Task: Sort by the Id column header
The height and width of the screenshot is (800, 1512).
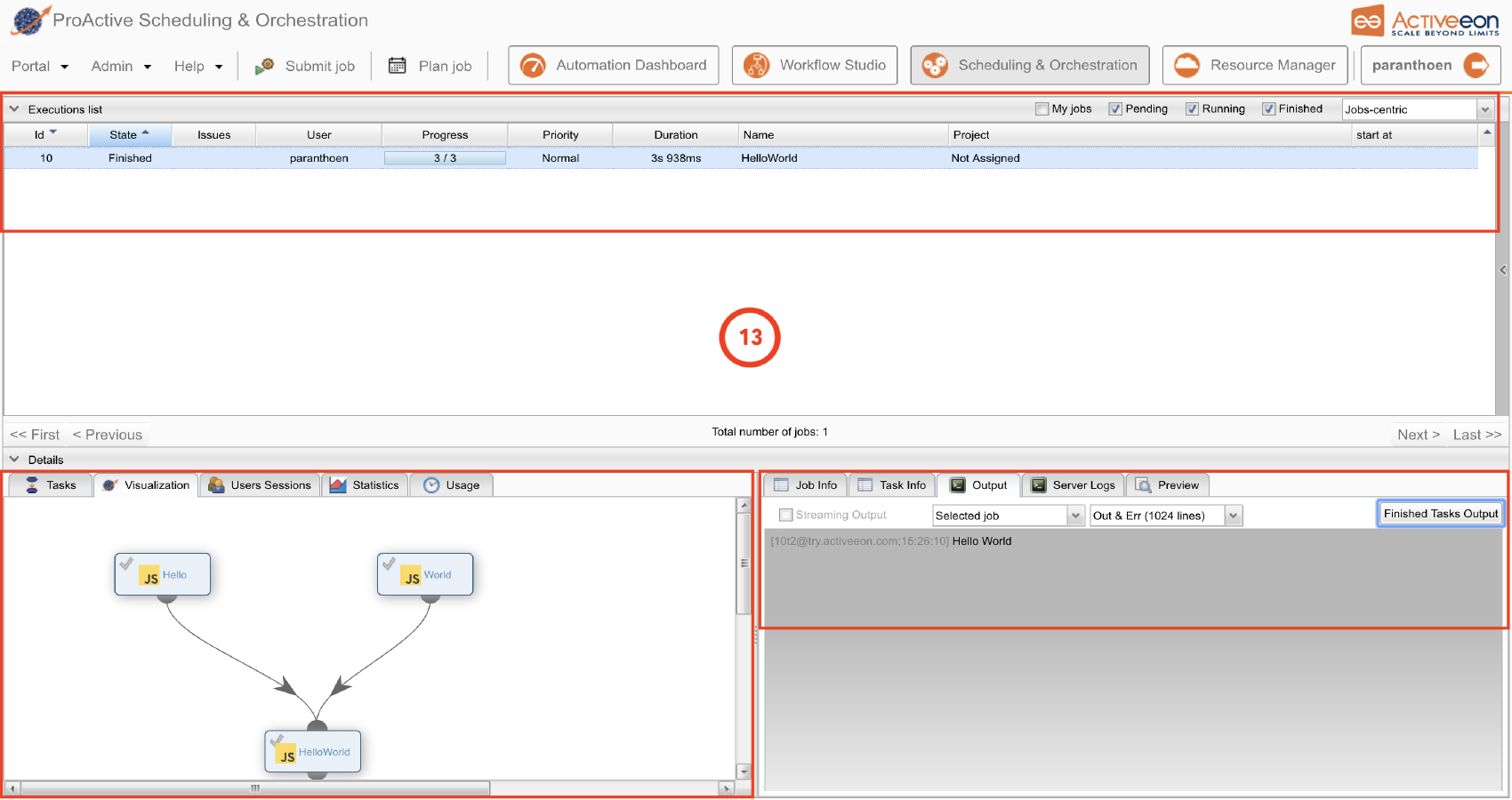Action: [46, 134]
